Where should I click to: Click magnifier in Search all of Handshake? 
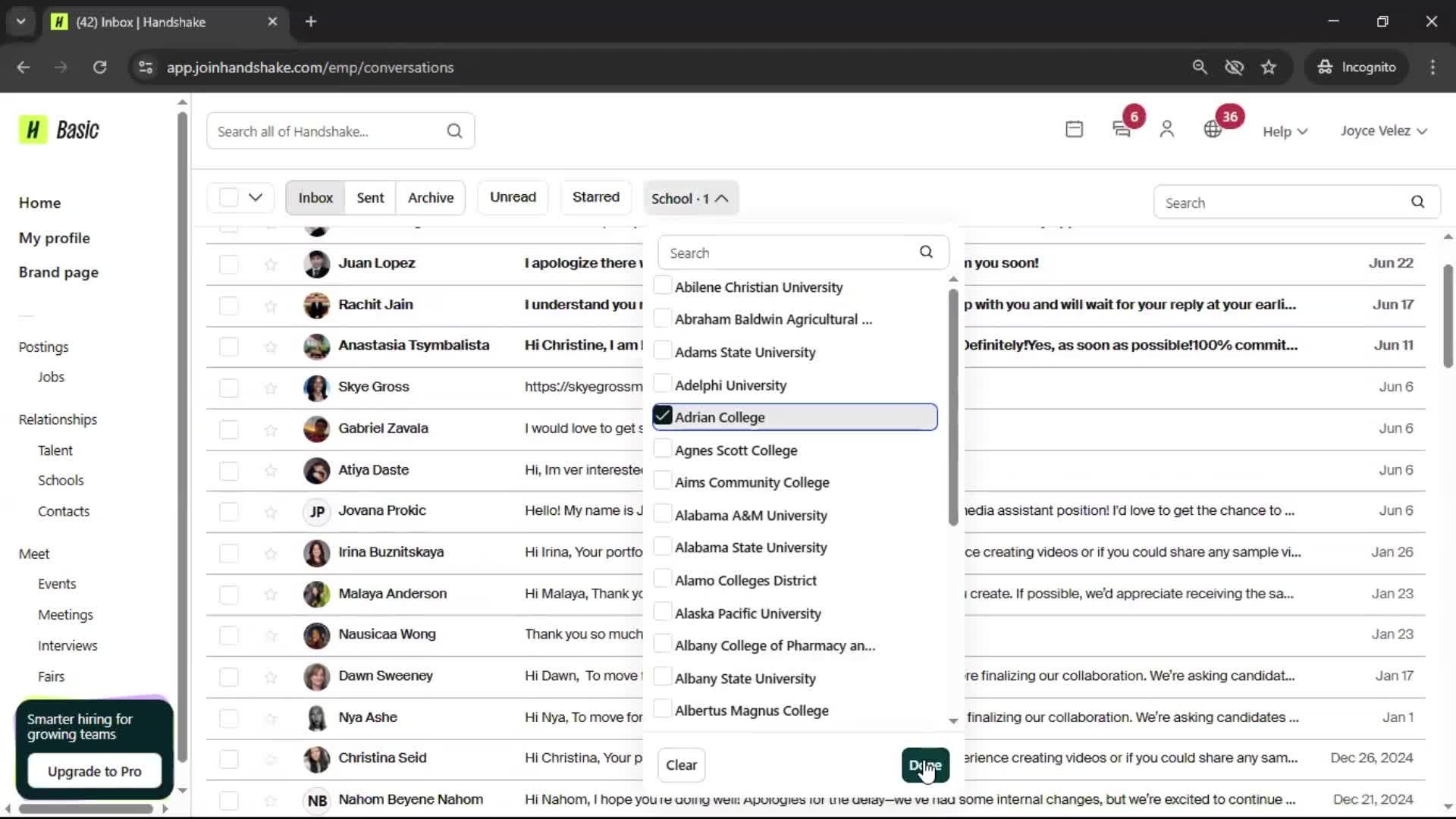point(454,131)
